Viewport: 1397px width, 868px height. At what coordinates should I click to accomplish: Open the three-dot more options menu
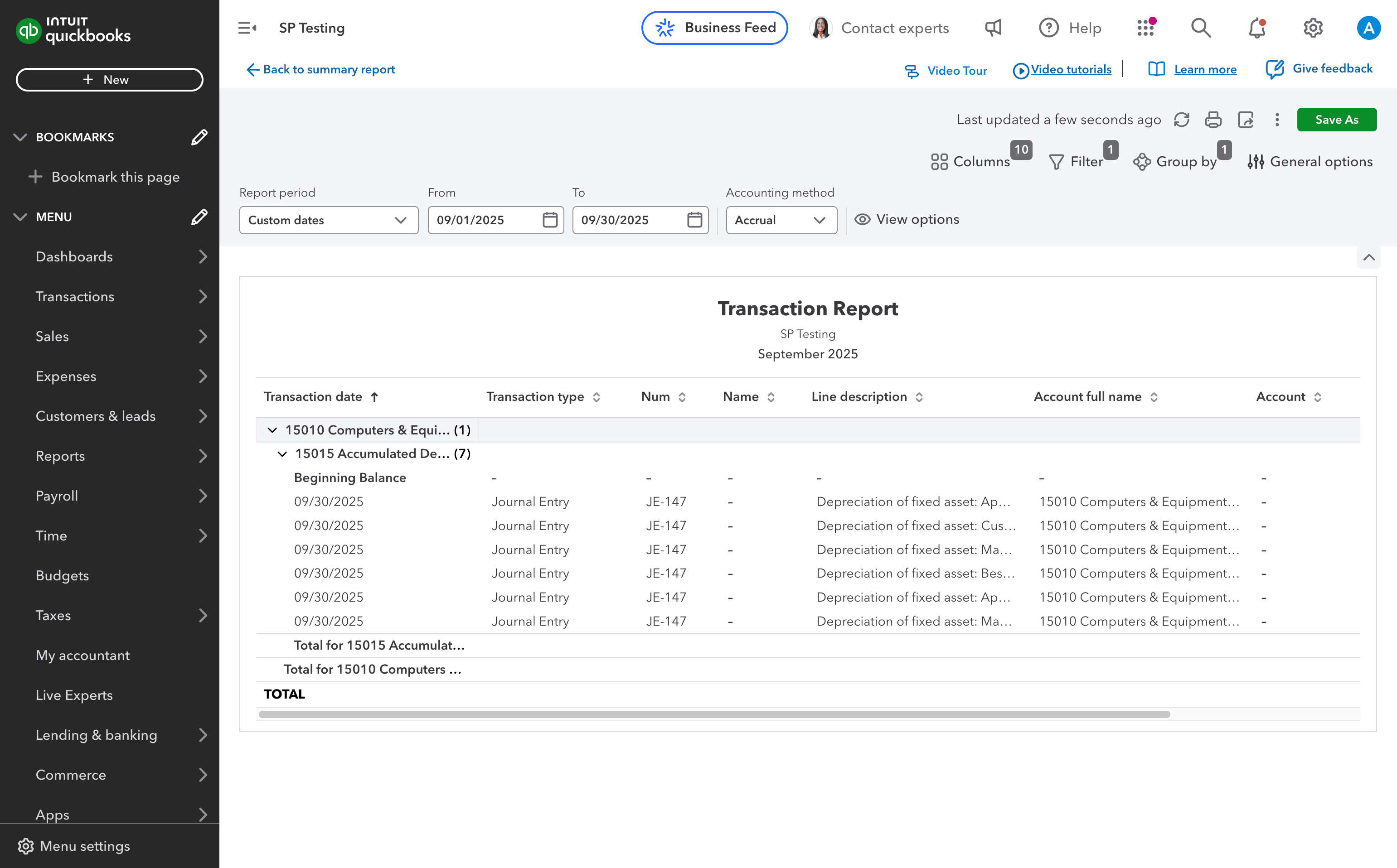[x=1277, y=120]
